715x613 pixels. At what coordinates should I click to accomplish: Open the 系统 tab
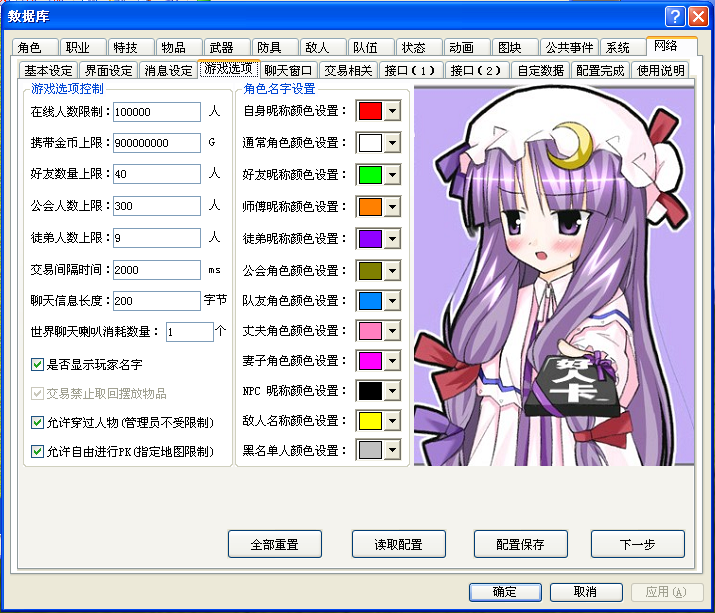click(x=622, y=47)
